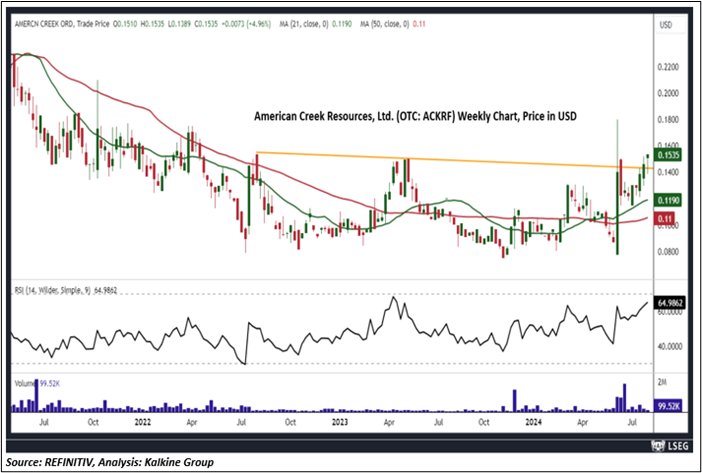Click the volume value tag 99.52K
702x473 pixels.
pyautogui.click(x=669, y=406)
